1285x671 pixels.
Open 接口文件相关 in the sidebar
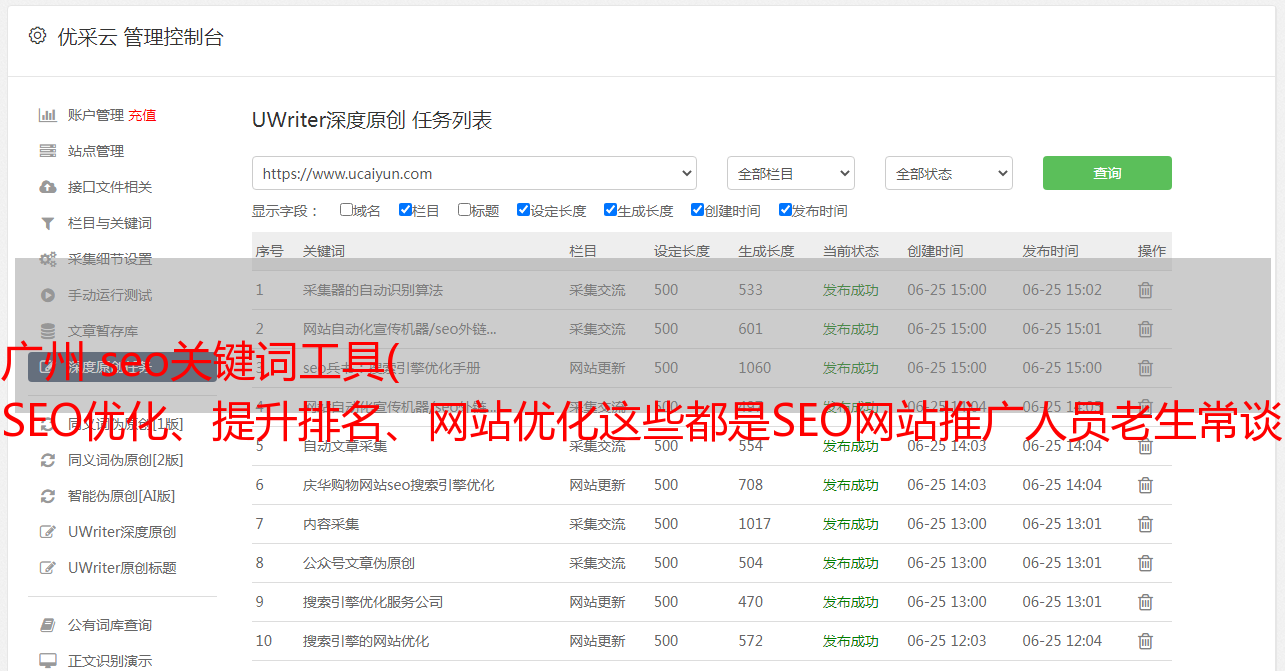(110, 187)
